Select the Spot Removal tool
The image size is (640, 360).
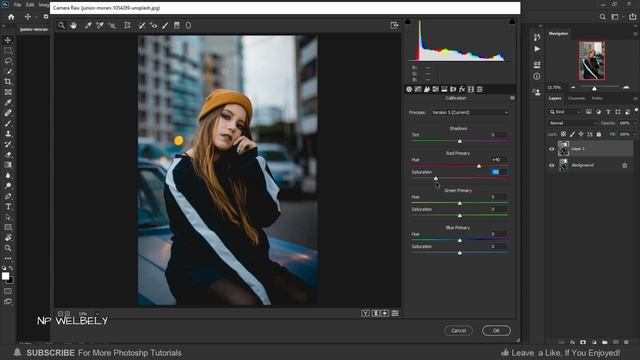pyautogui.click(x=142, y=25)
